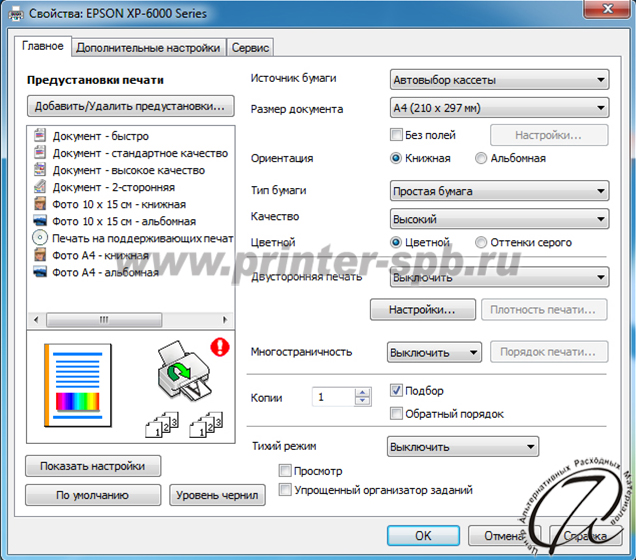Viewport: 636px width, 560px height.
Task: Open the 'Тихий режим' dropdown
Action: pos(463,446)
